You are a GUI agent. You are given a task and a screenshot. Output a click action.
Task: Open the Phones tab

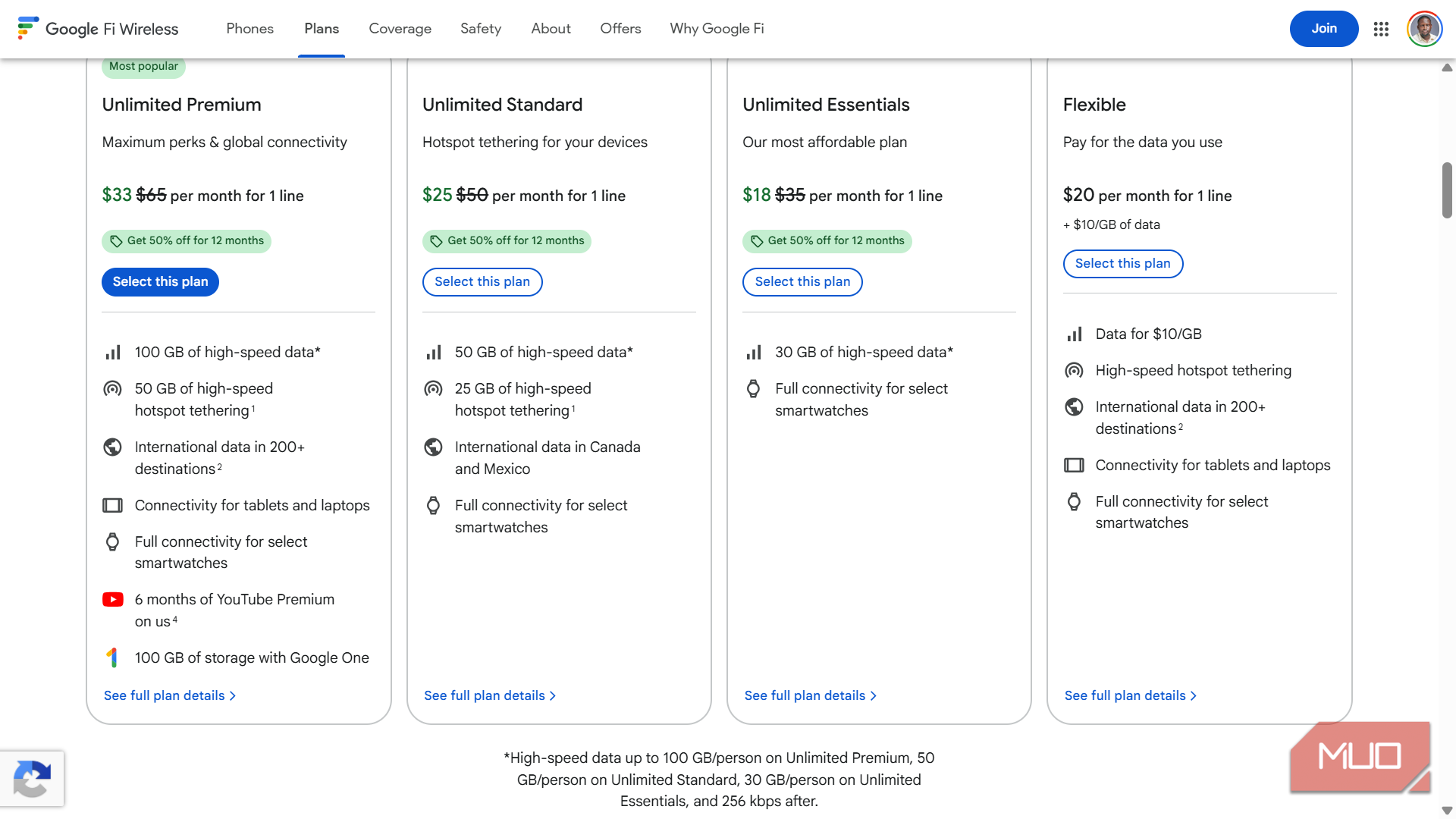249,29
